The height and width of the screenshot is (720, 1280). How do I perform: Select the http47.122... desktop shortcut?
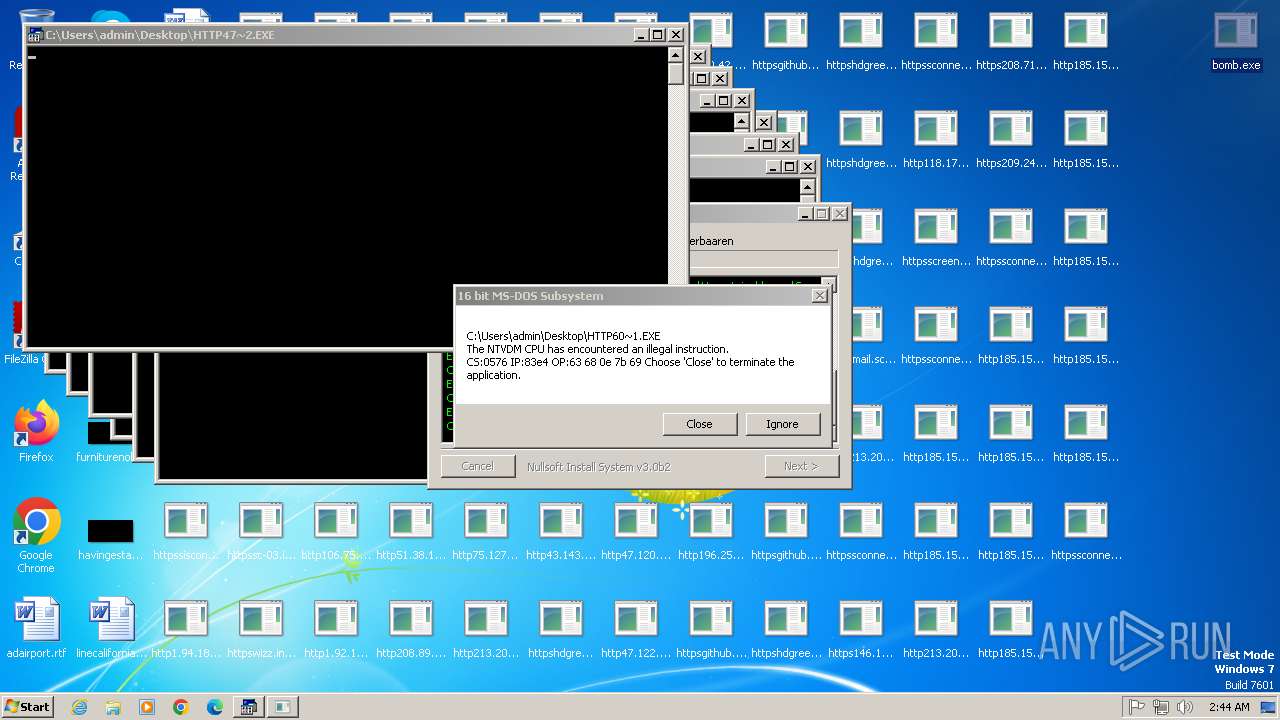[636, 630]
